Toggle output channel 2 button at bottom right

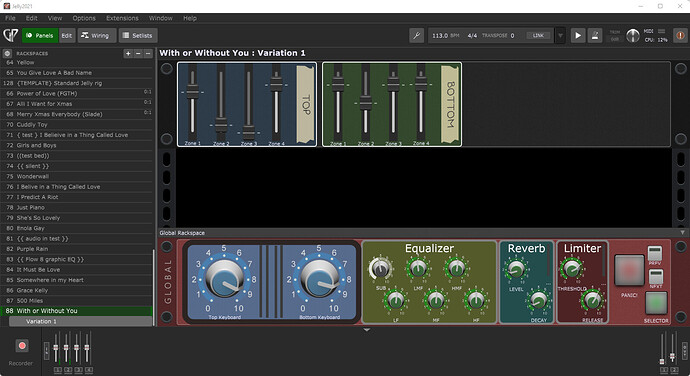point(674,370)
